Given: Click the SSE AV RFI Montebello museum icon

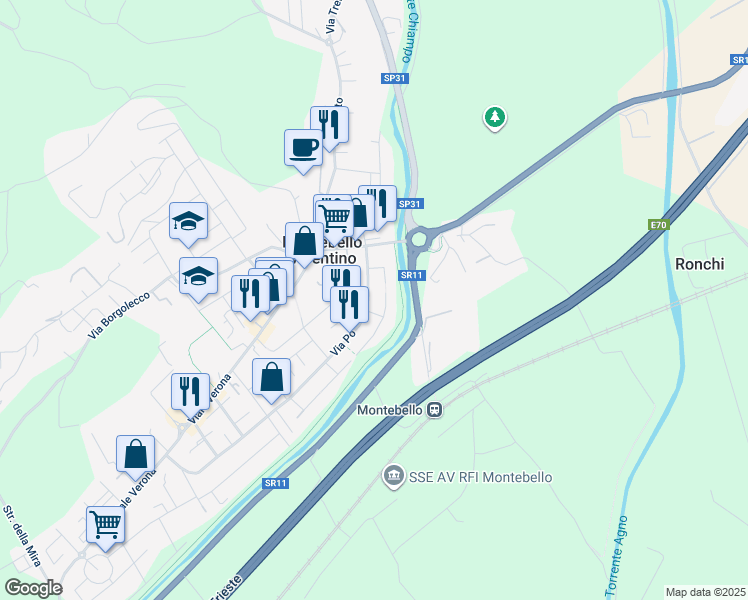Looking at the screenshot, I should pos(394,476).
